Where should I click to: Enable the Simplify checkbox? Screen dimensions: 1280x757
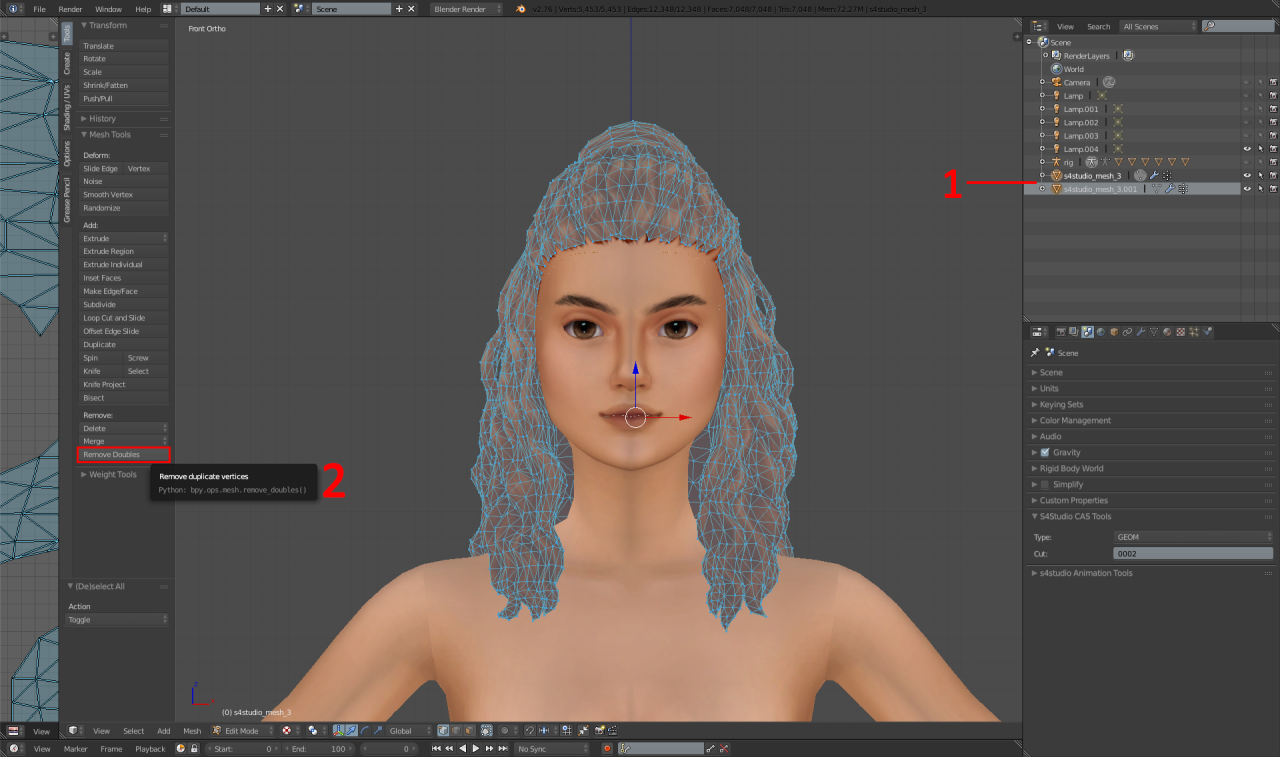coord(1045,485)
